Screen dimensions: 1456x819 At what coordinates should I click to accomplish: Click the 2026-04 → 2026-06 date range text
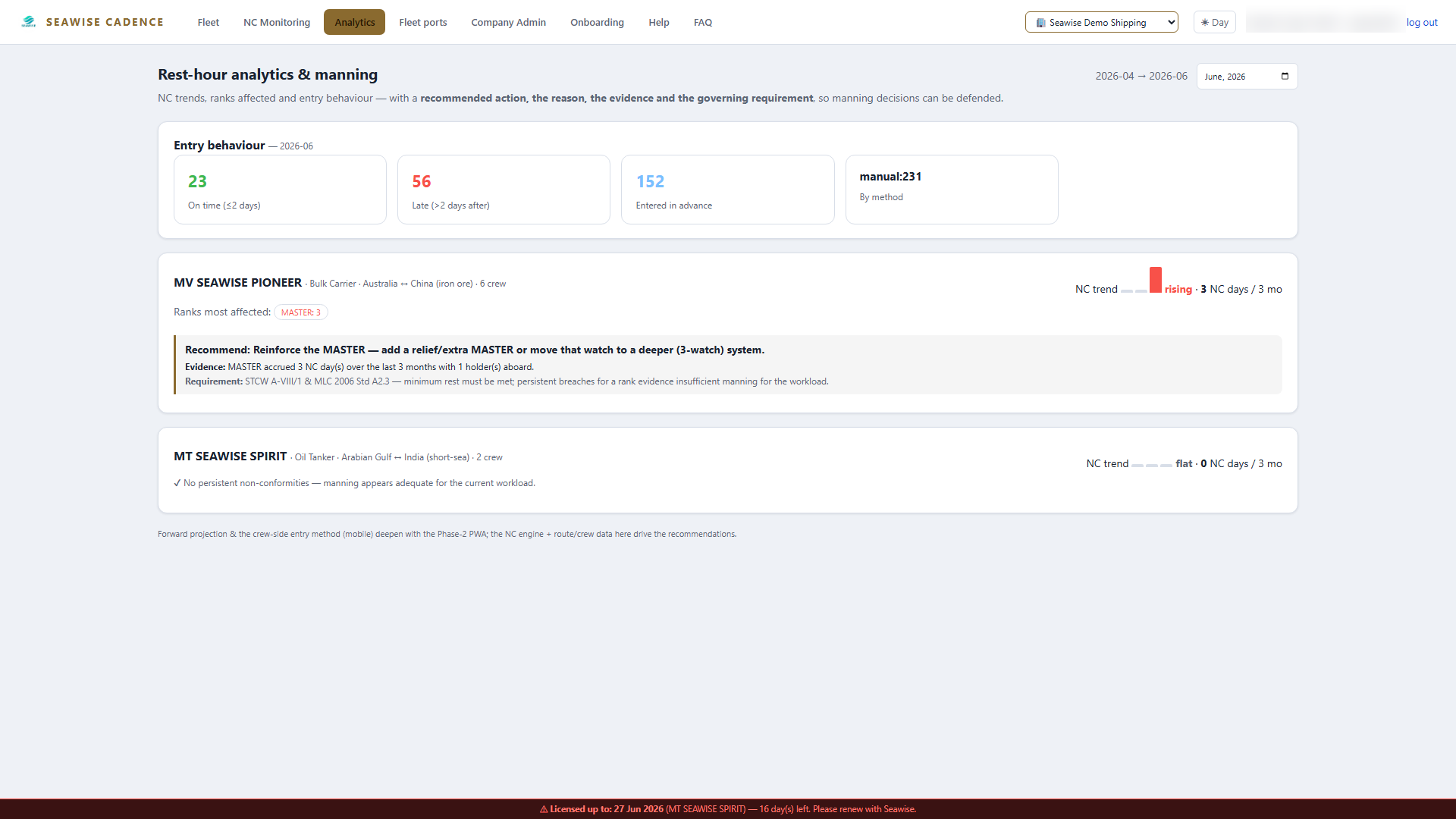tap(1141, 76)
